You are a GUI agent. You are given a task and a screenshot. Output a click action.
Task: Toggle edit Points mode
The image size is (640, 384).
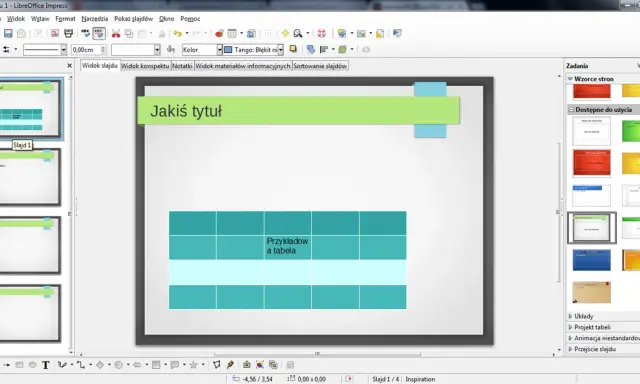coord(217,365)
